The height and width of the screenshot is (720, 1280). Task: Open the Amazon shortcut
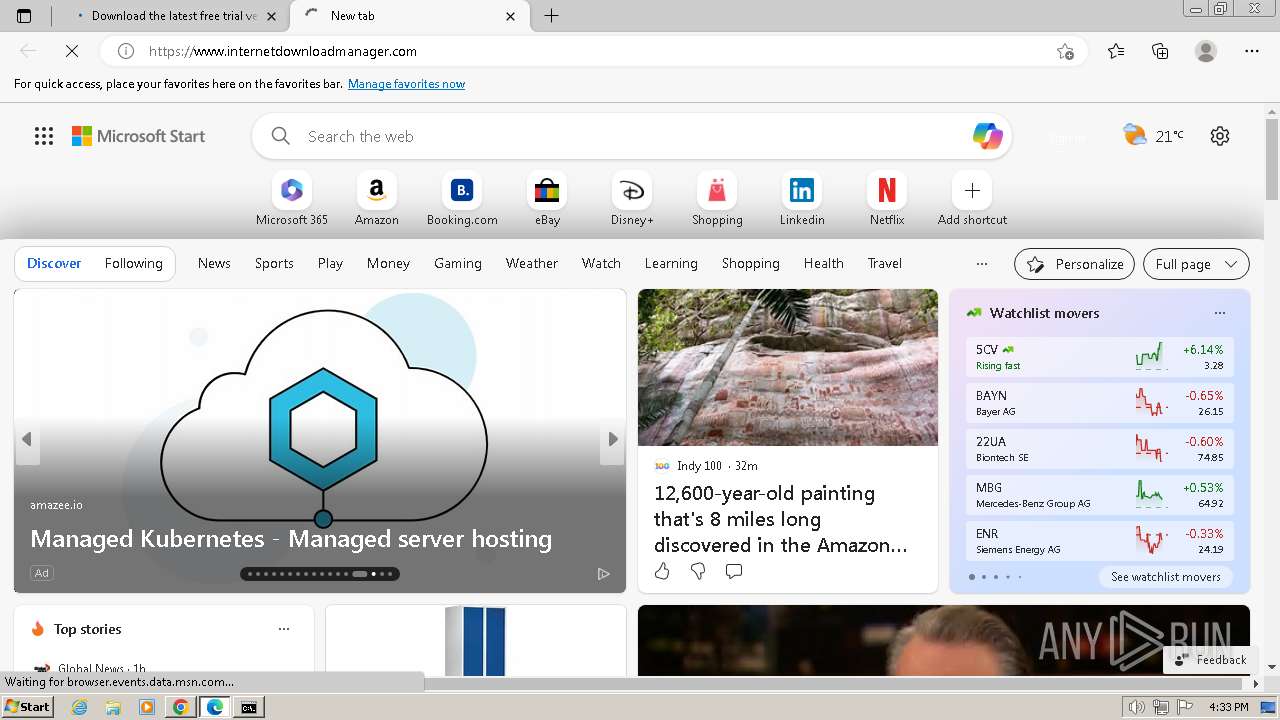point(376,199)
